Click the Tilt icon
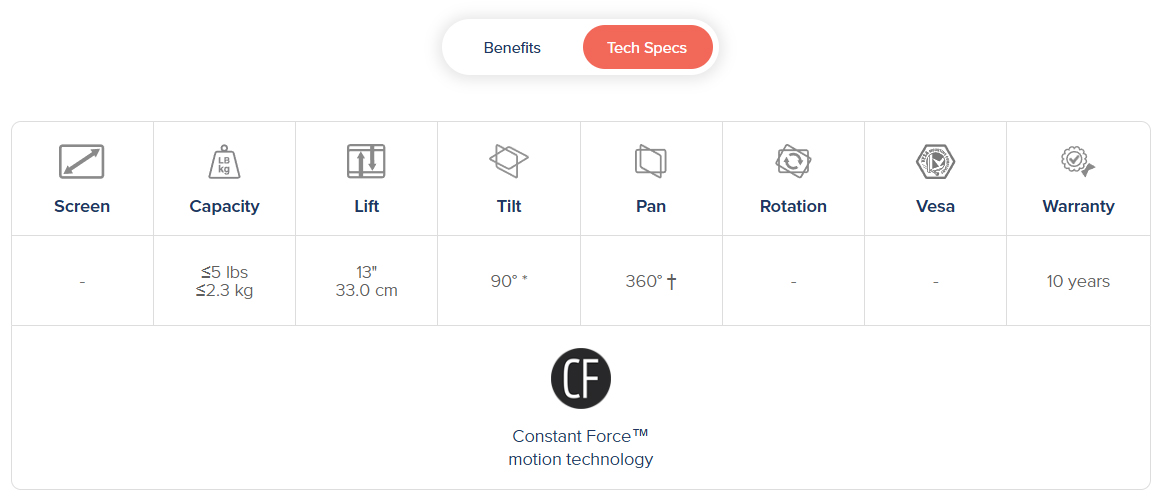The width and height of the screenshot is (1164, 504). pos(508,160)
